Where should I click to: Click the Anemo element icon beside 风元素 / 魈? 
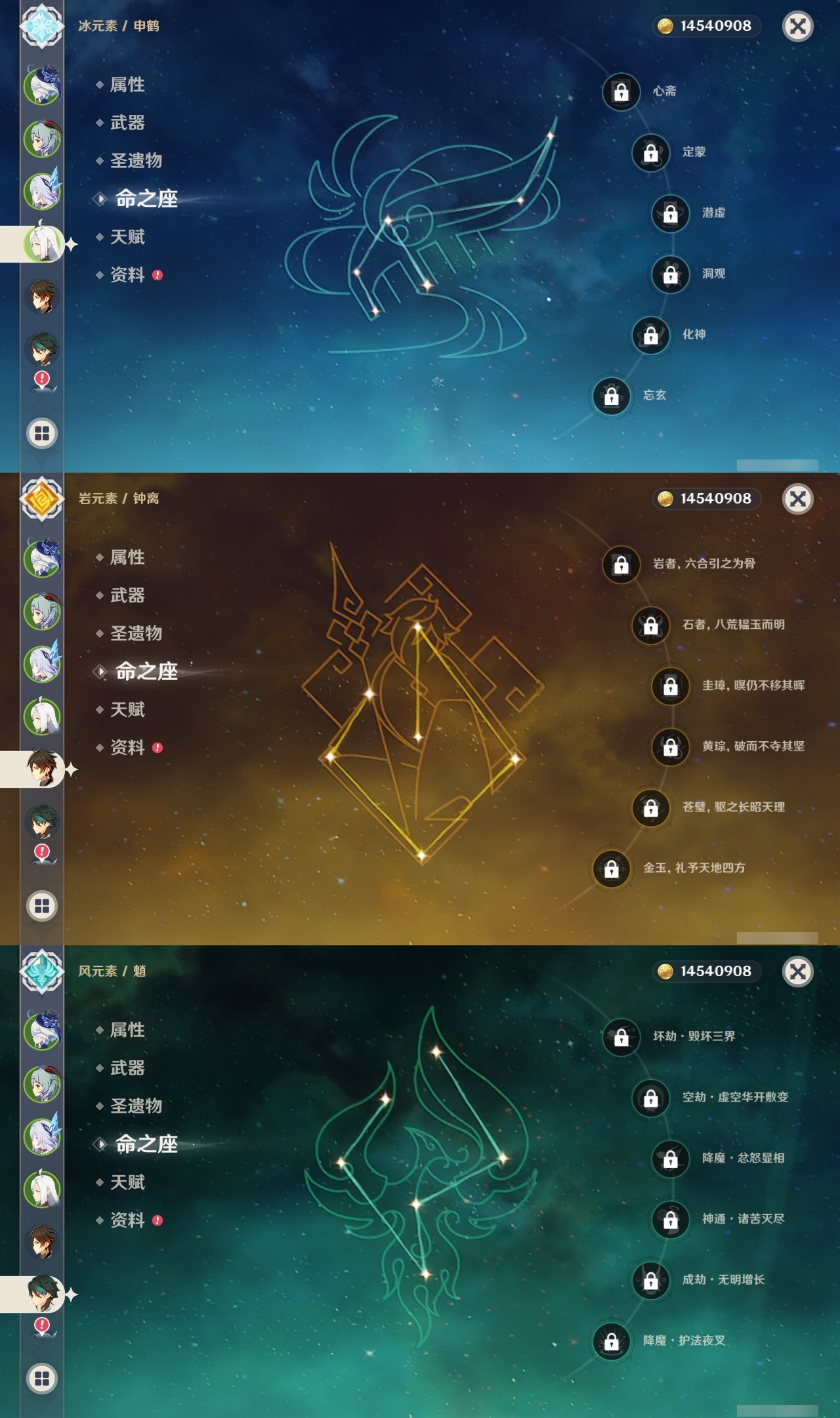coord(42,971)
